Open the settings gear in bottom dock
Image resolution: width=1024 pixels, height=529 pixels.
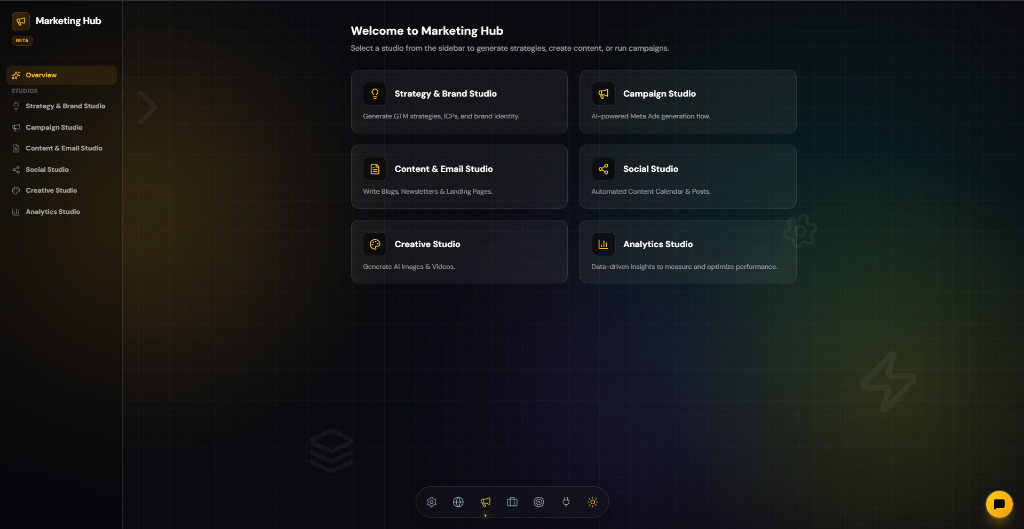[431, 502]
